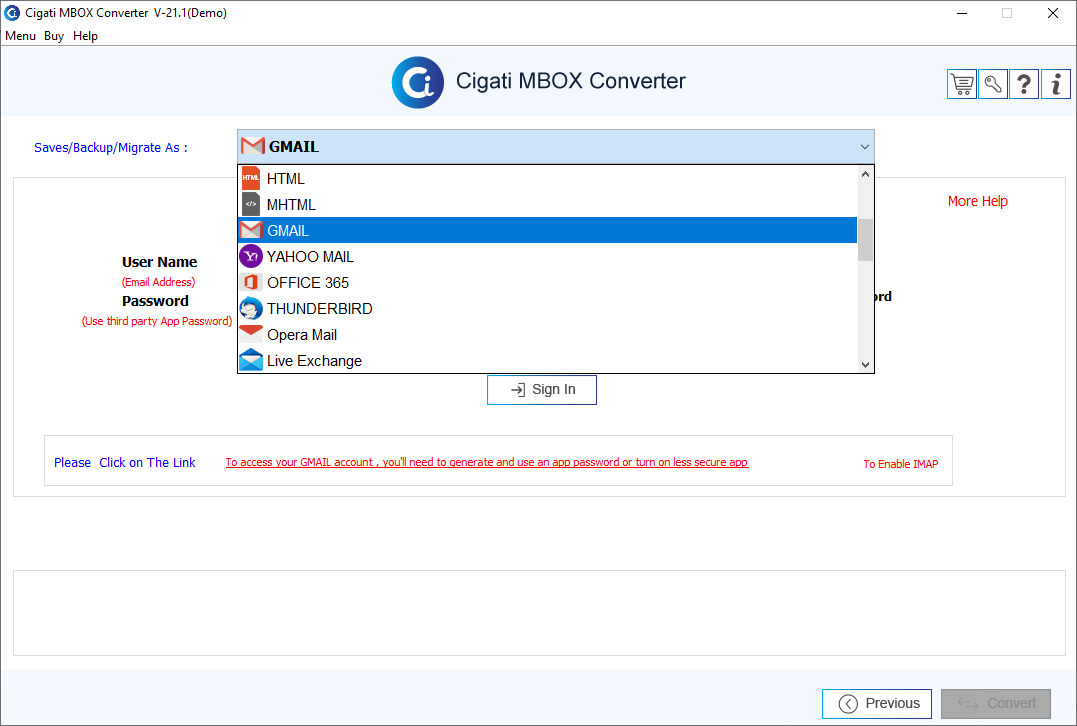The height and width of the screenshot is (726, 1077).
Task: Choose Live Exchange from the list
Action: coord(547,361)
